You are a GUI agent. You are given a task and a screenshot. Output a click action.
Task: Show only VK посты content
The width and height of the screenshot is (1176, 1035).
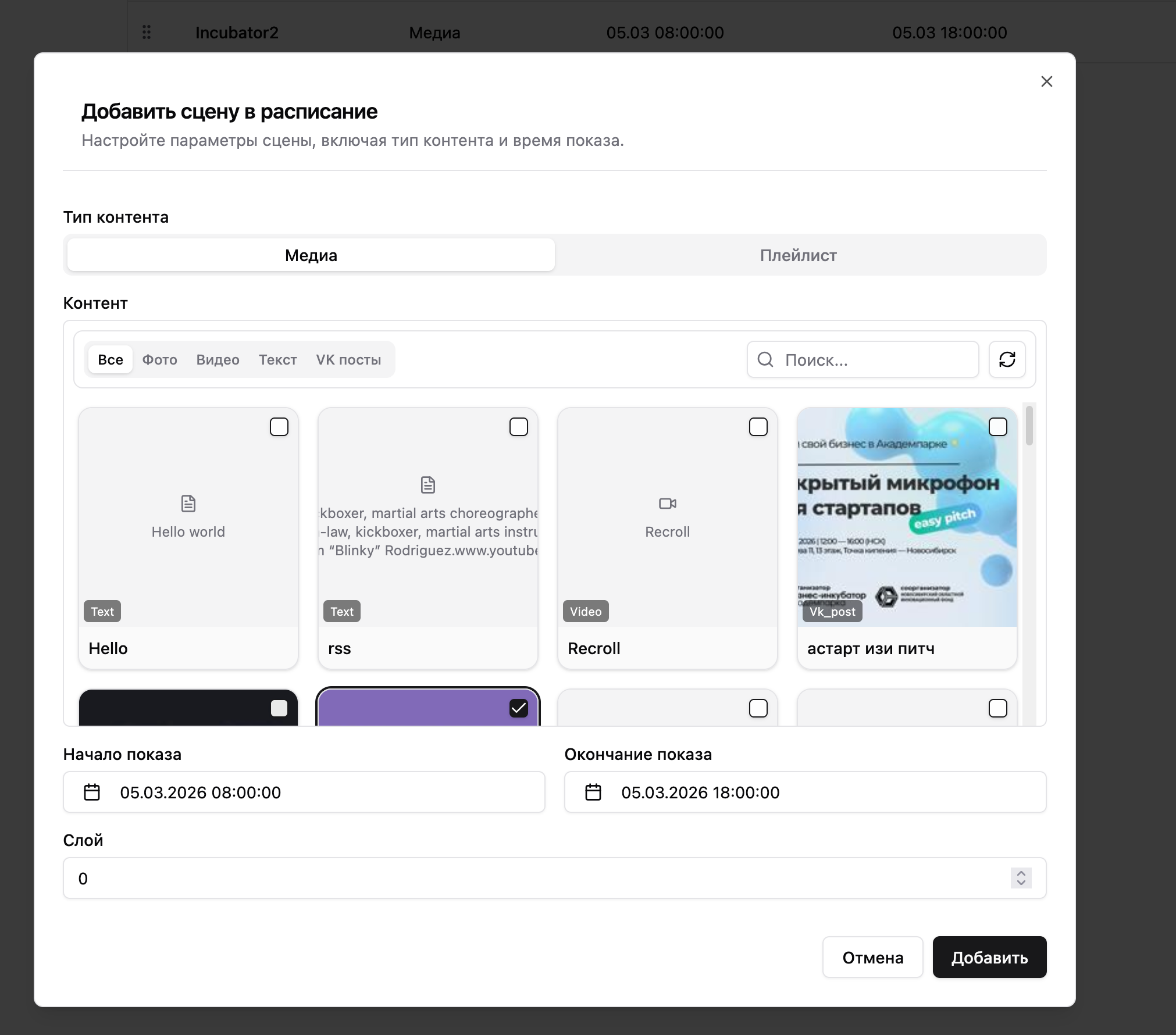coord(348,359)
